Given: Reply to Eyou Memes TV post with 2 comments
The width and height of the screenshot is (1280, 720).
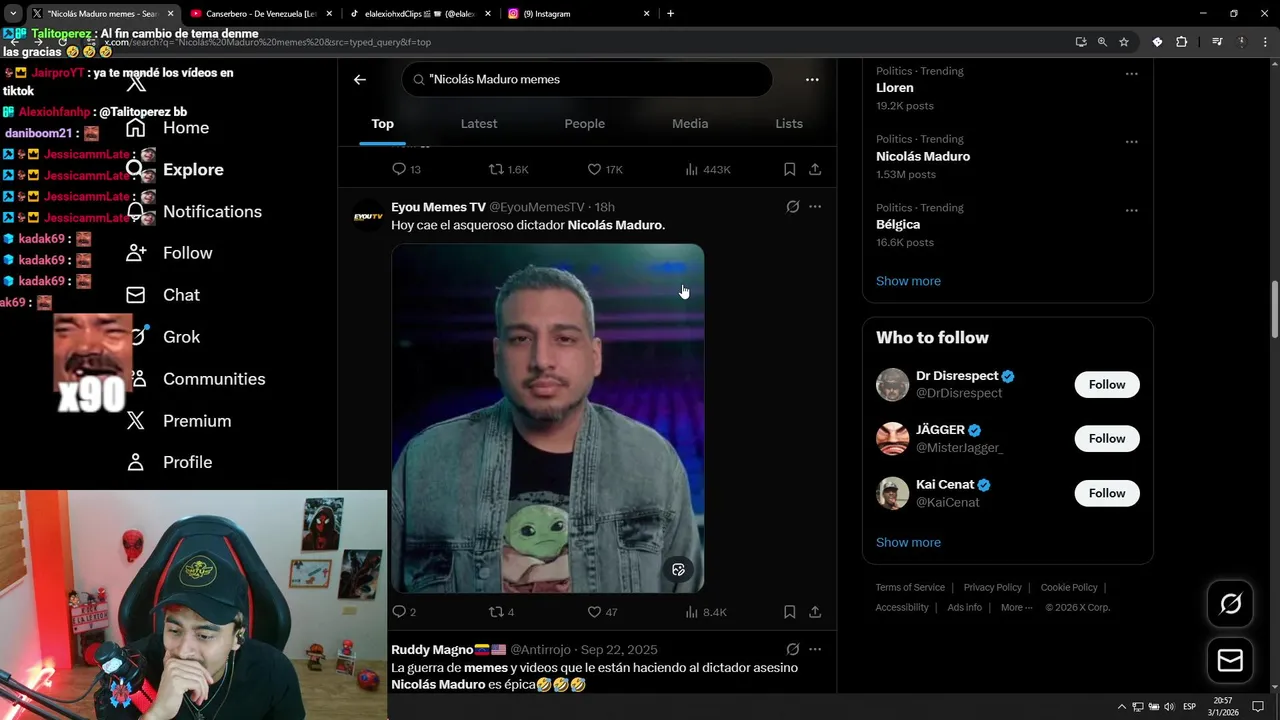Looking at the screenshot, I should 404,612.
